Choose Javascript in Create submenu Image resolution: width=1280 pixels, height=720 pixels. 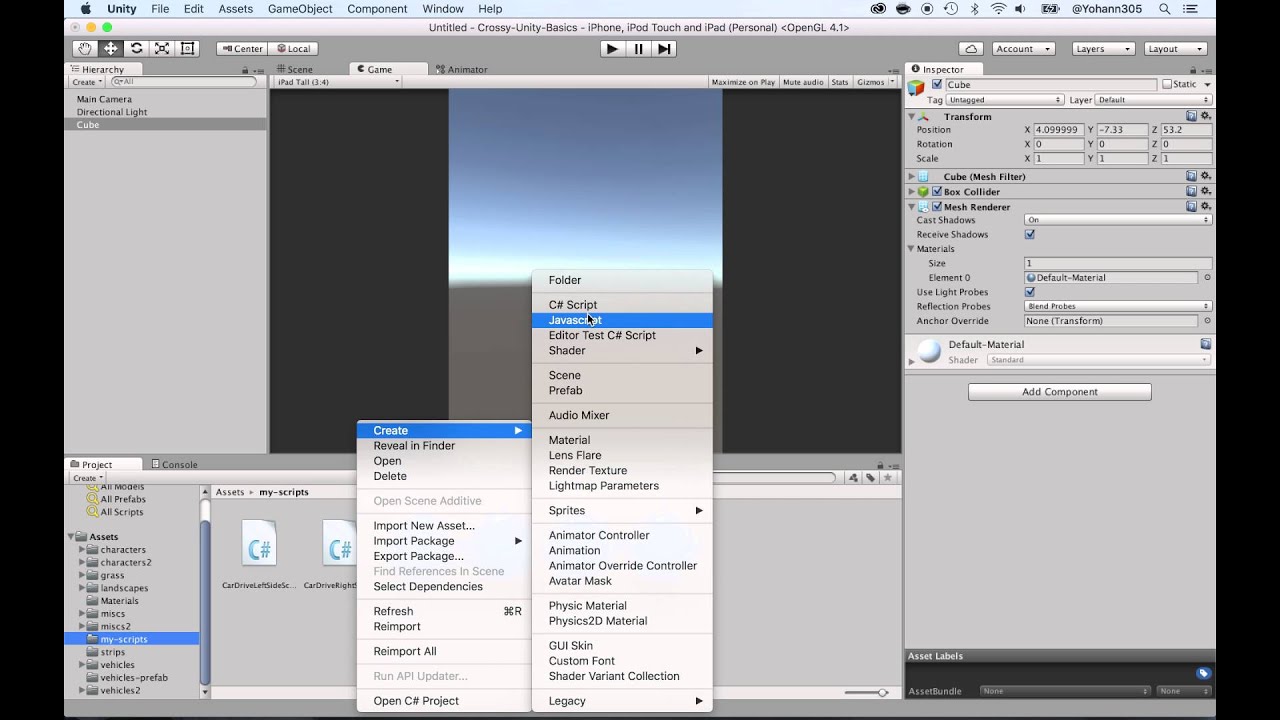pos(622,320)
